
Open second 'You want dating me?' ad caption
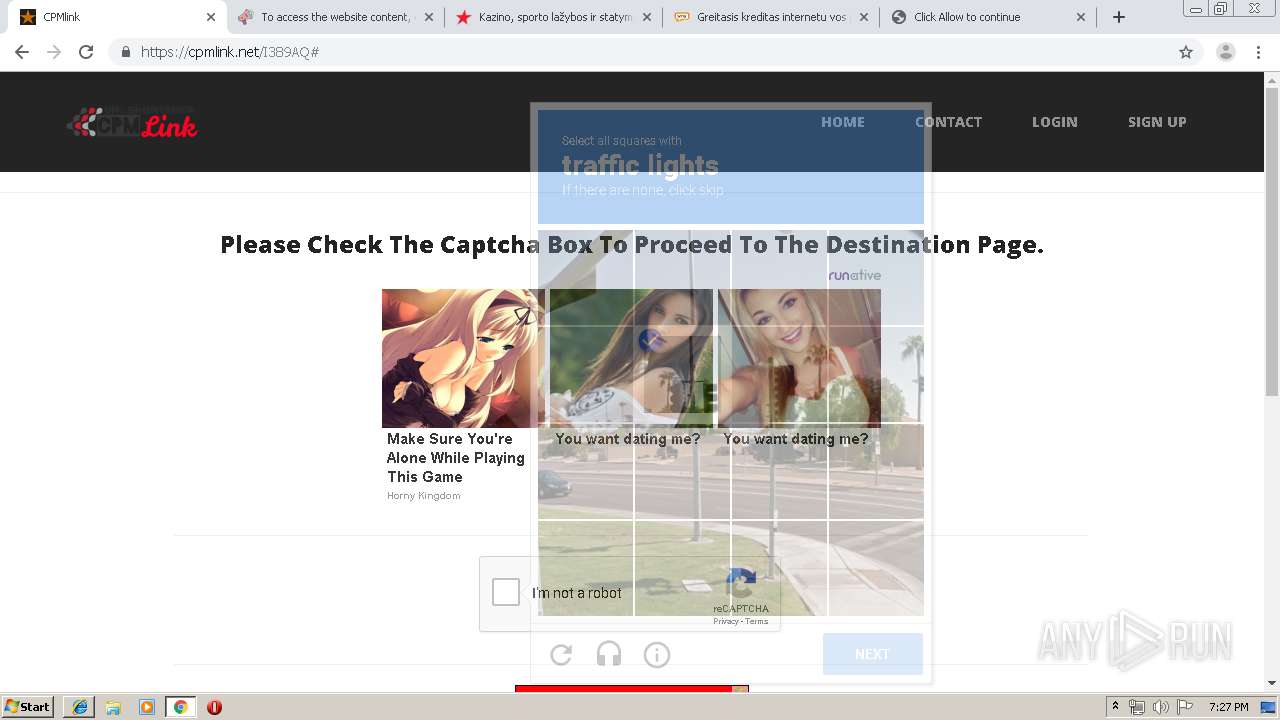click(x=796, y=439)
